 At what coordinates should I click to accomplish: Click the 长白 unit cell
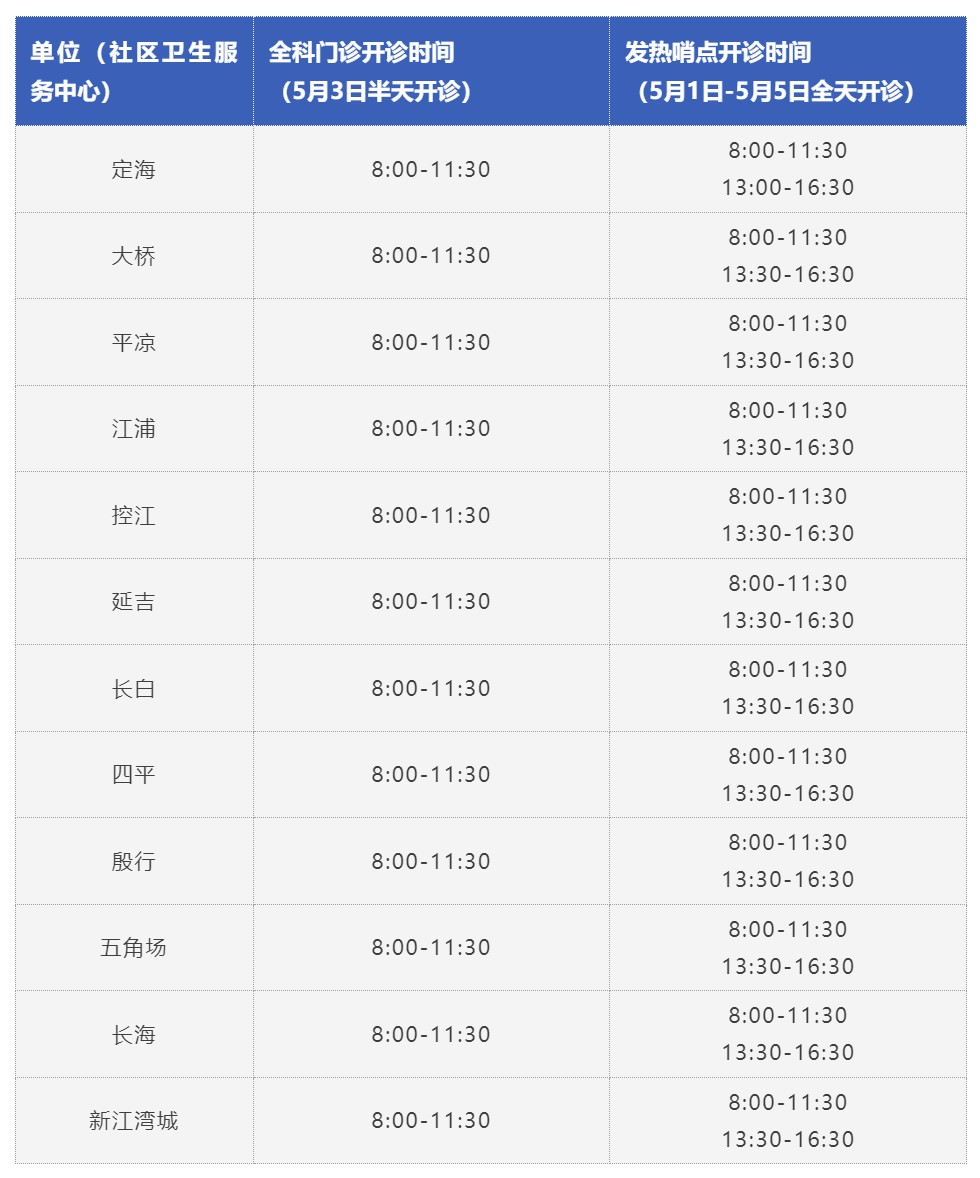click(134, 689)
